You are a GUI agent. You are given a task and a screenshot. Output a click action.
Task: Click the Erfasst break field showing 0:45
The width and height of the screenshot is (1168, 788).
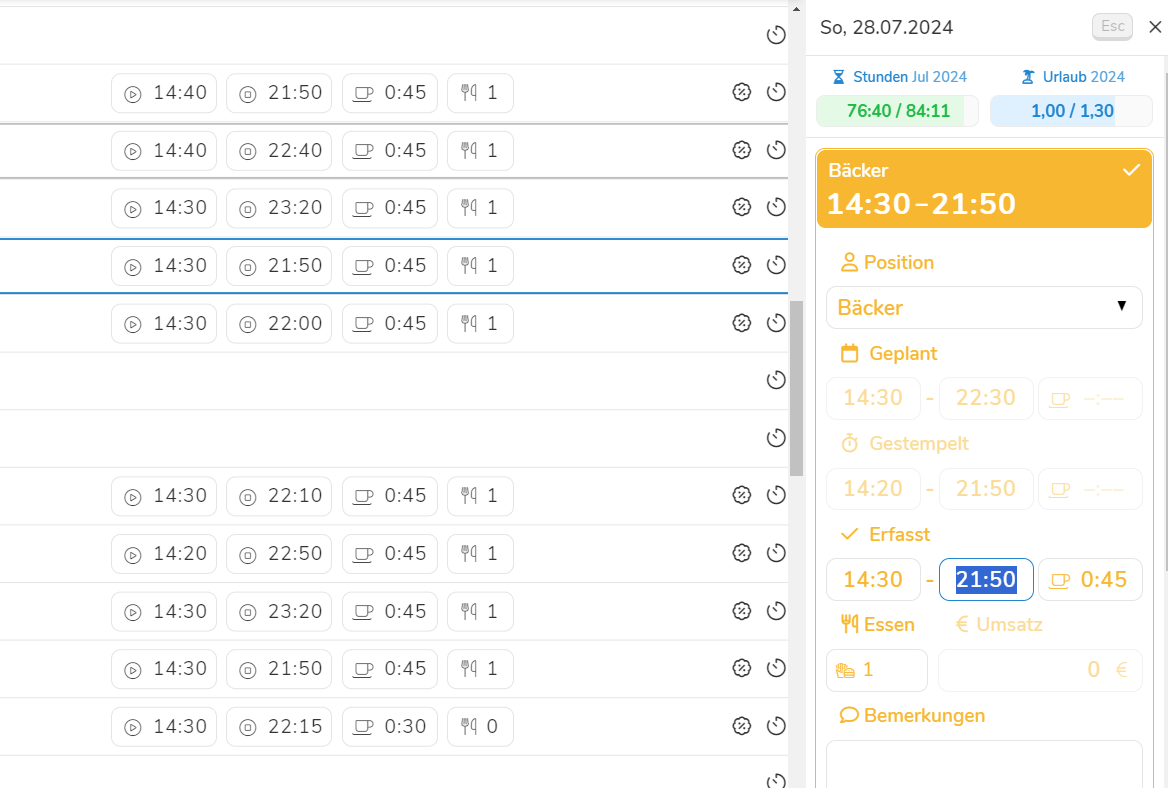coord(1090,579)
